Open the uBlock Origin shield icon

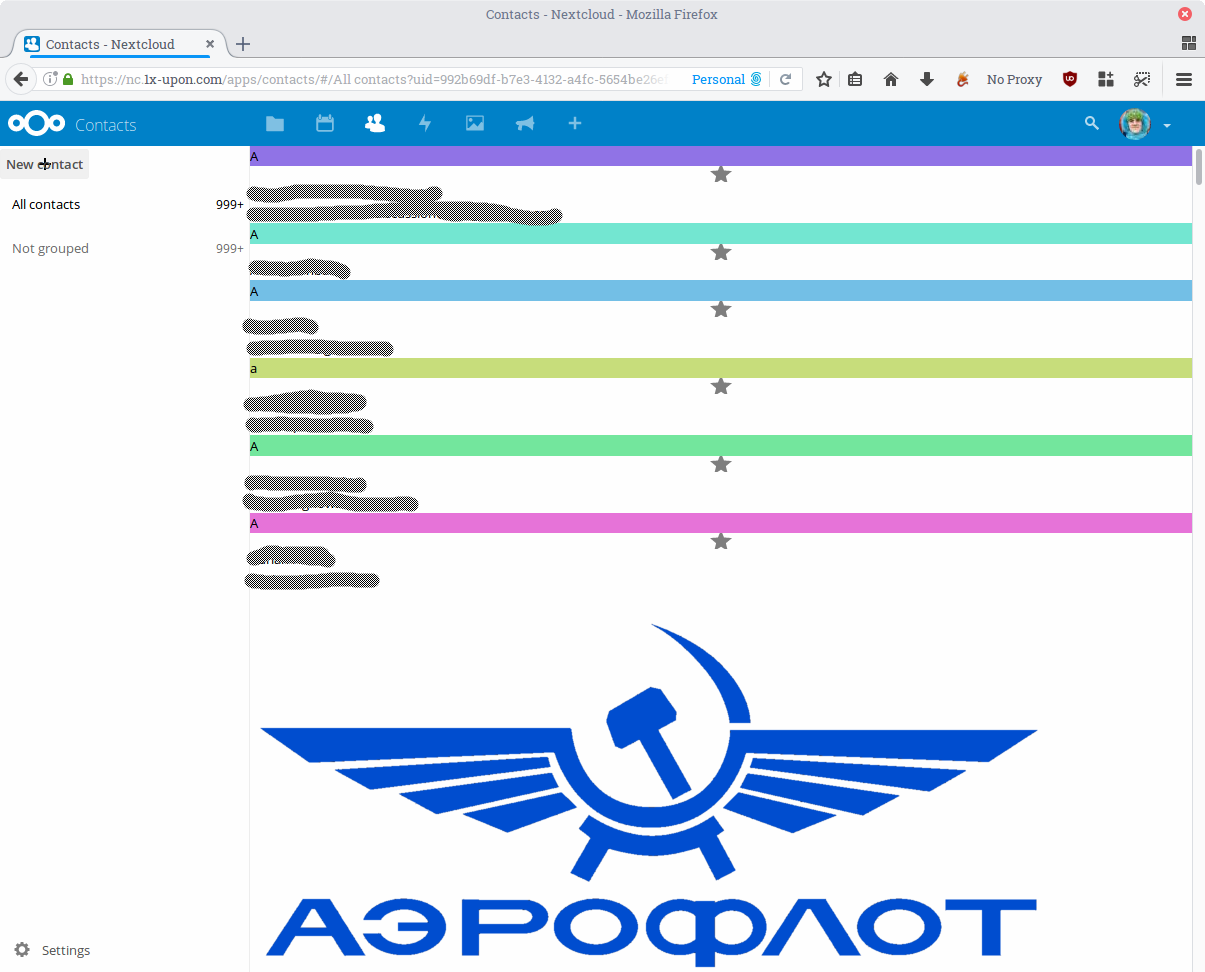click(1070, 79)
